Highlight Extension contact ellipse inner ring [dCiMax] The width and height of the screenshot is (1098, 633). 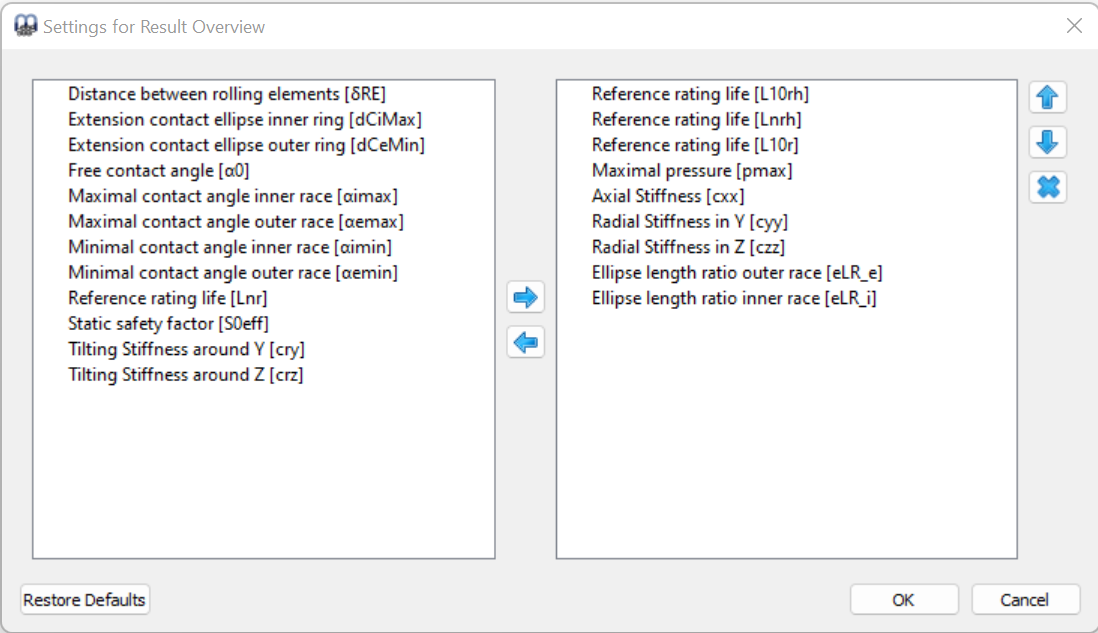tap(245, 120)
